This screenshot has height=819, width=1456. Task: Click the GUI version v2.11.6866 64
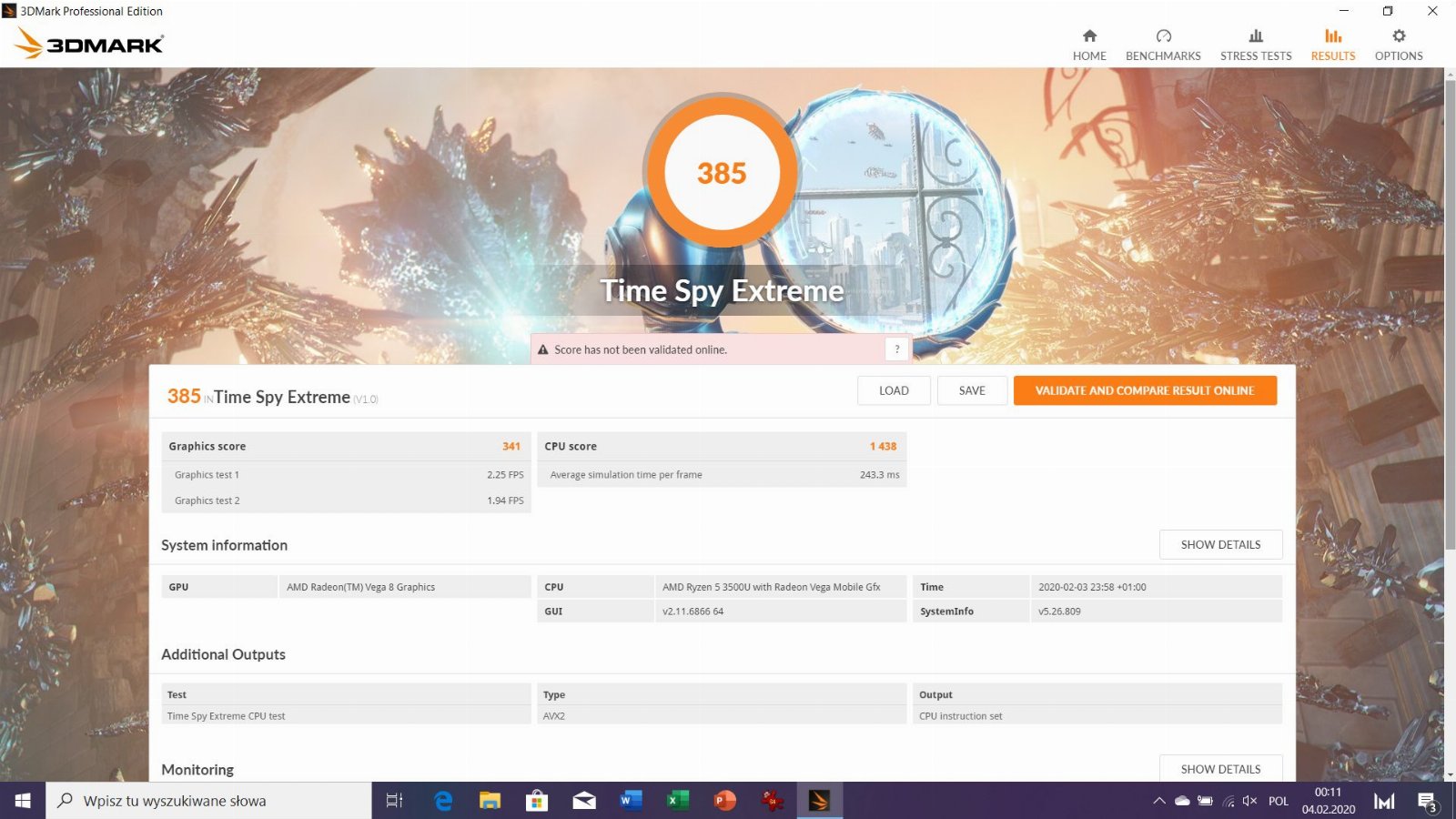tap(693, 612)
